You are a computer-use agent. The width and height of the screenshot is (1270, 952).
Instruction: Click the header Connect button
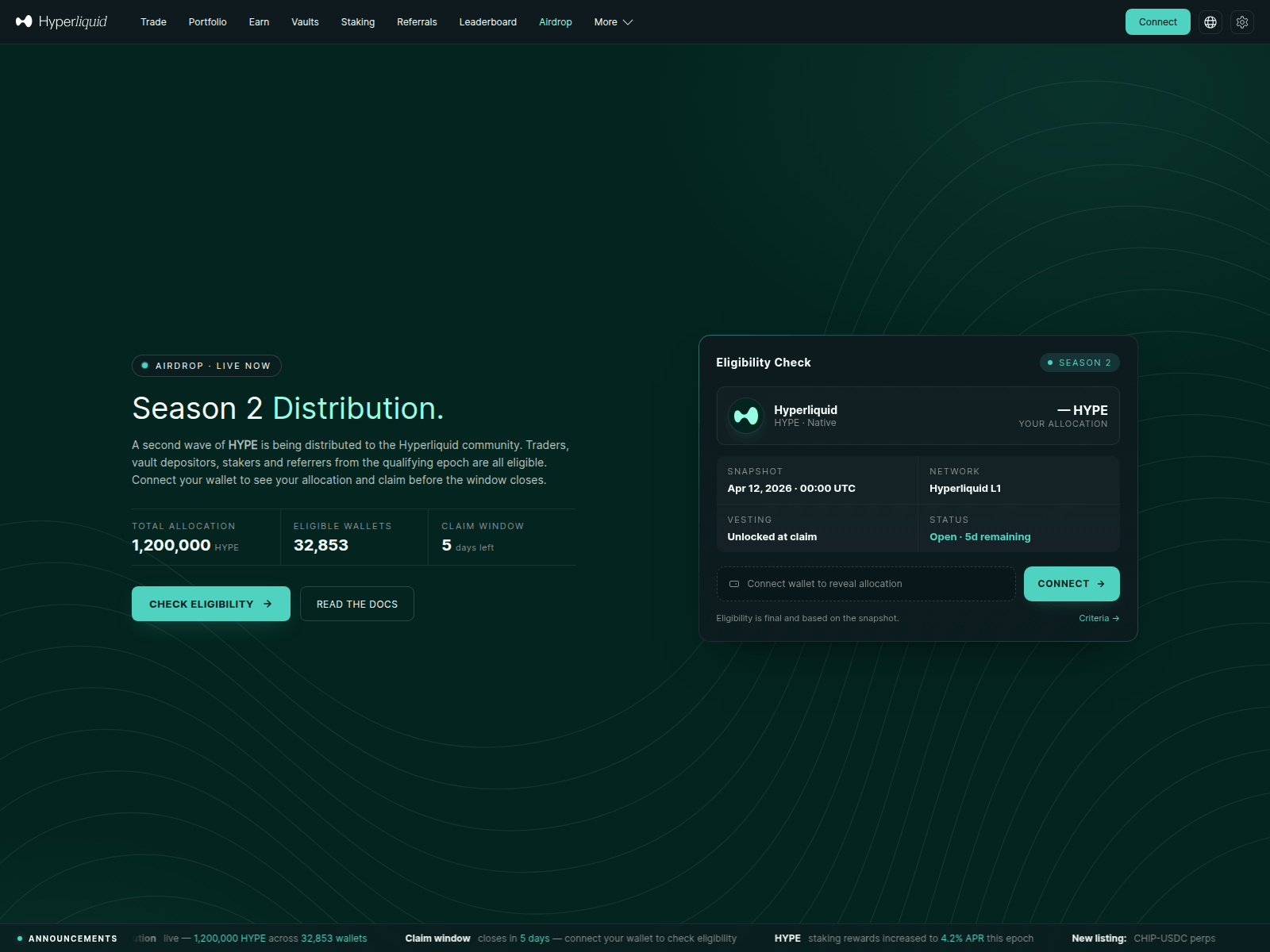click(1157, 22)
